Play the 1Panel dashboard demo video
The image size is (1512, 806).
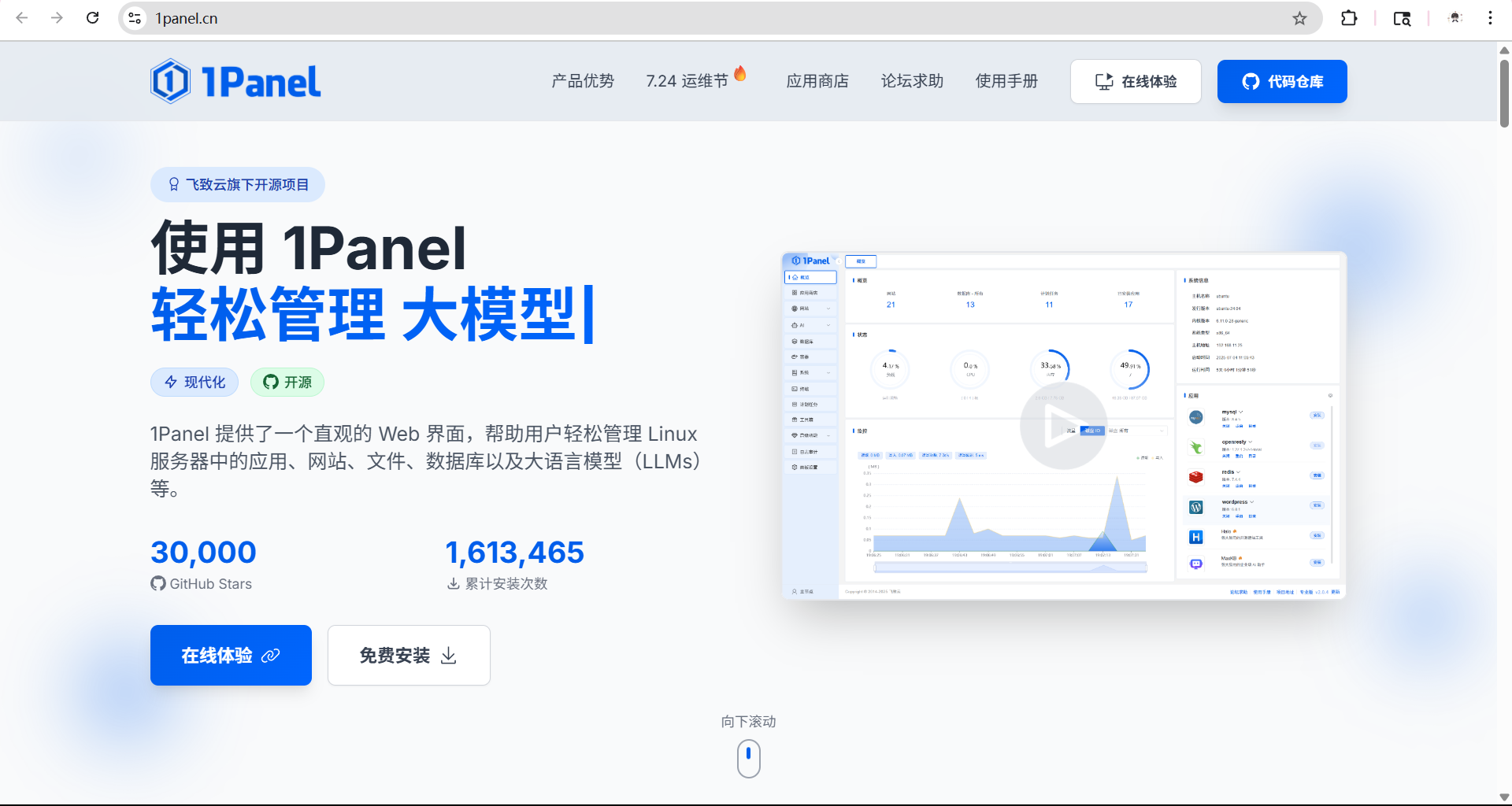[1063, 426]
